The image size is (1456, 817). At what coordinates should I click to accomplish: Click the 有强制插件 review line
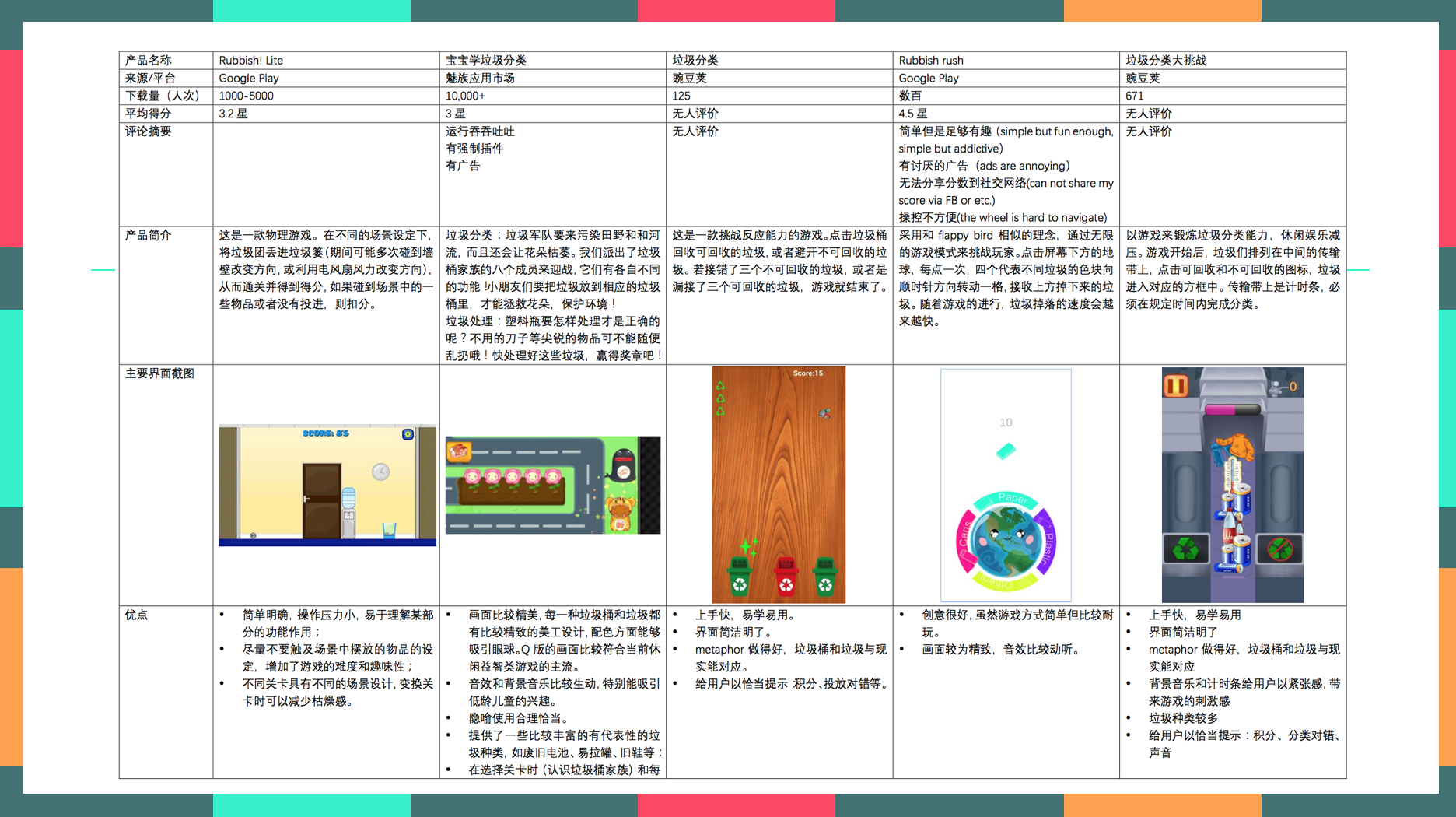click(474, 149)
